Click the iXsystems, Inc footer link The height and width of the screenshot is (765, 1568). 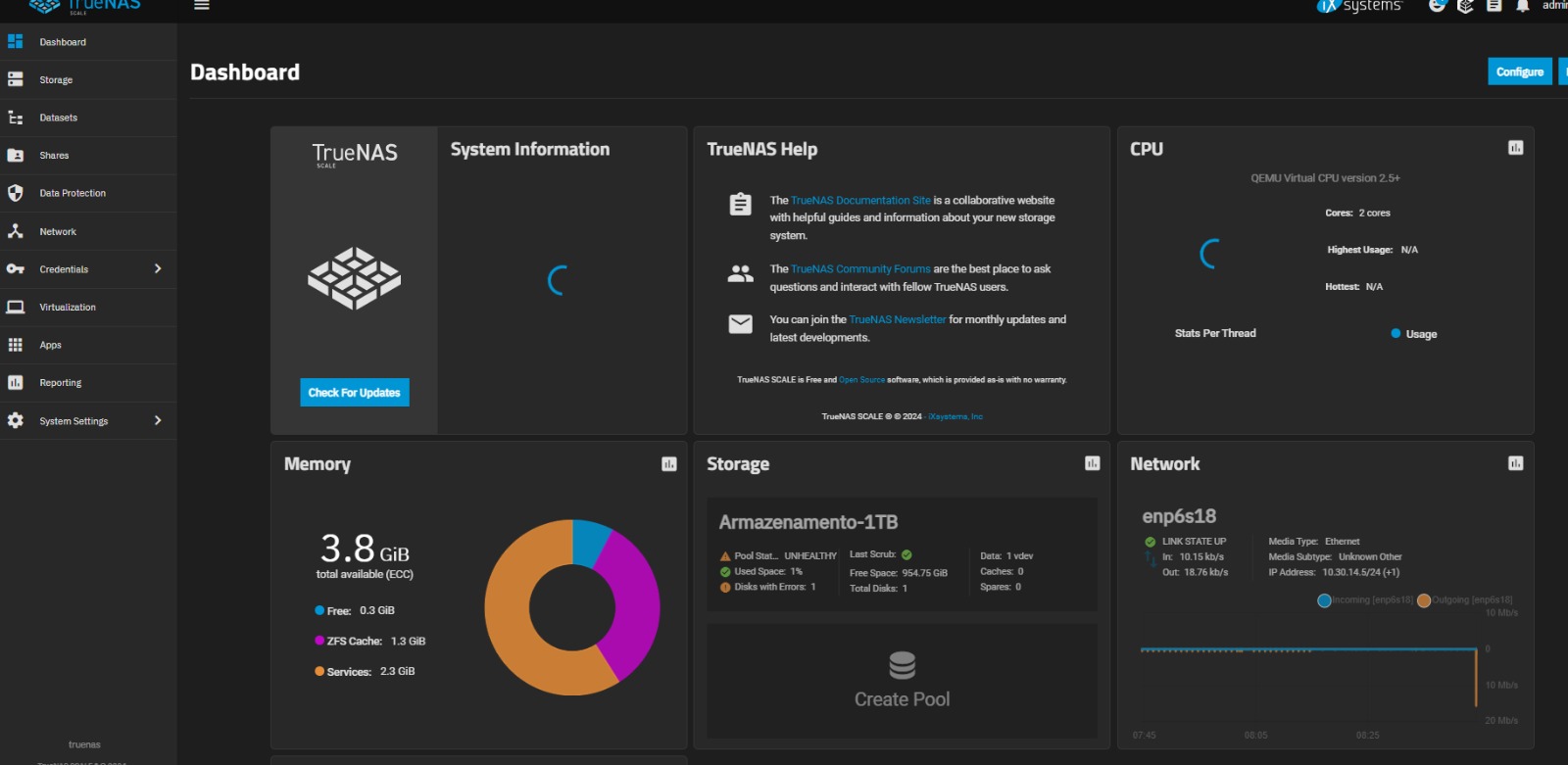[x=955, y=417]
